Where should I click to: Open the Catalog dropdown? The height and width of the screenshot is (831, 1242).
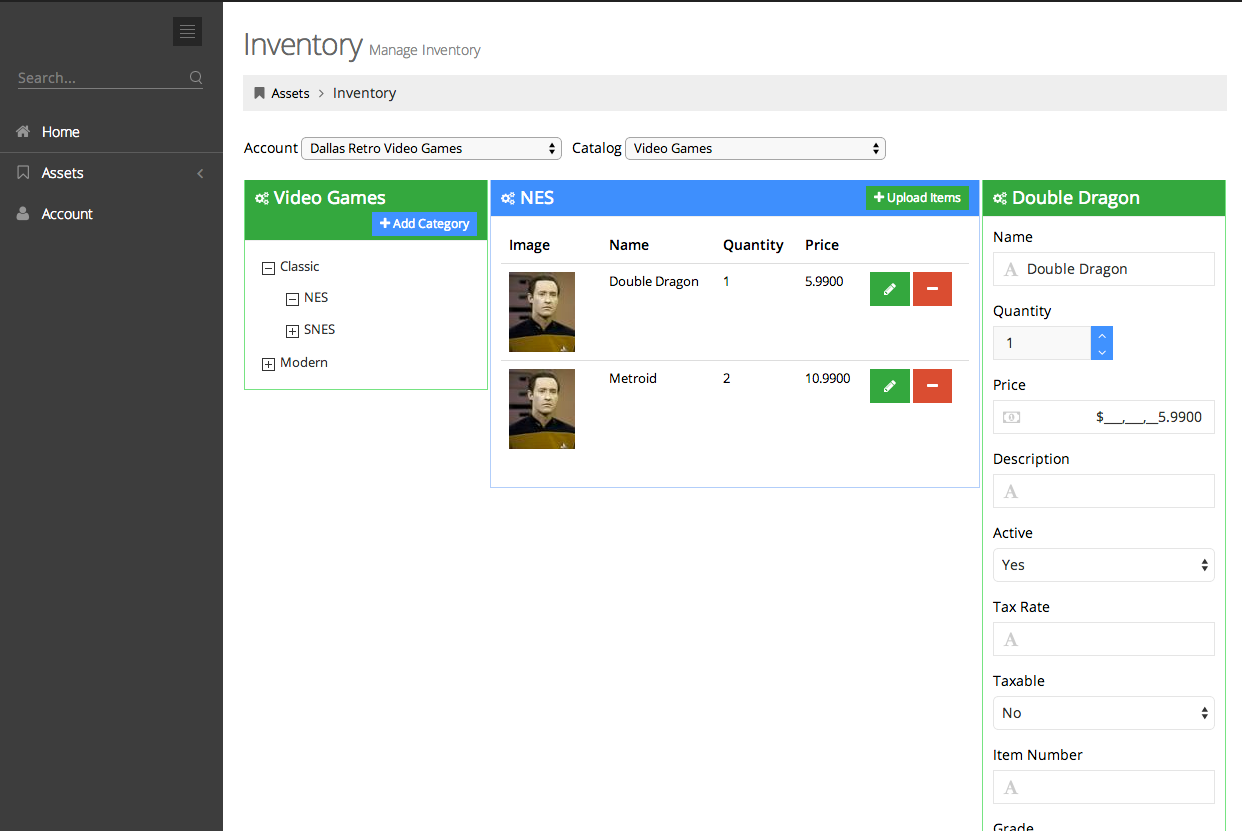click(755, 148)
